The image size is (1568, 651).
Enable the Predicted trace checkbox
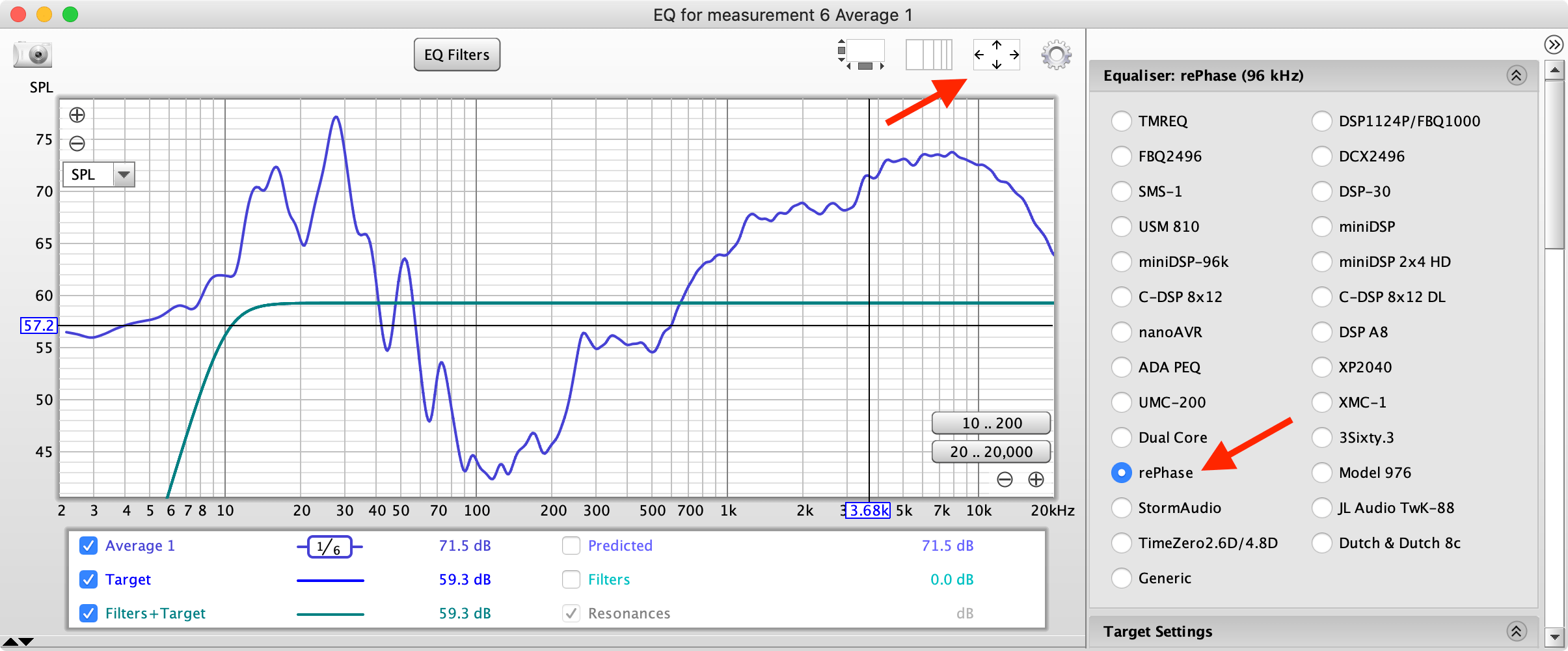[x=571, y=546]
